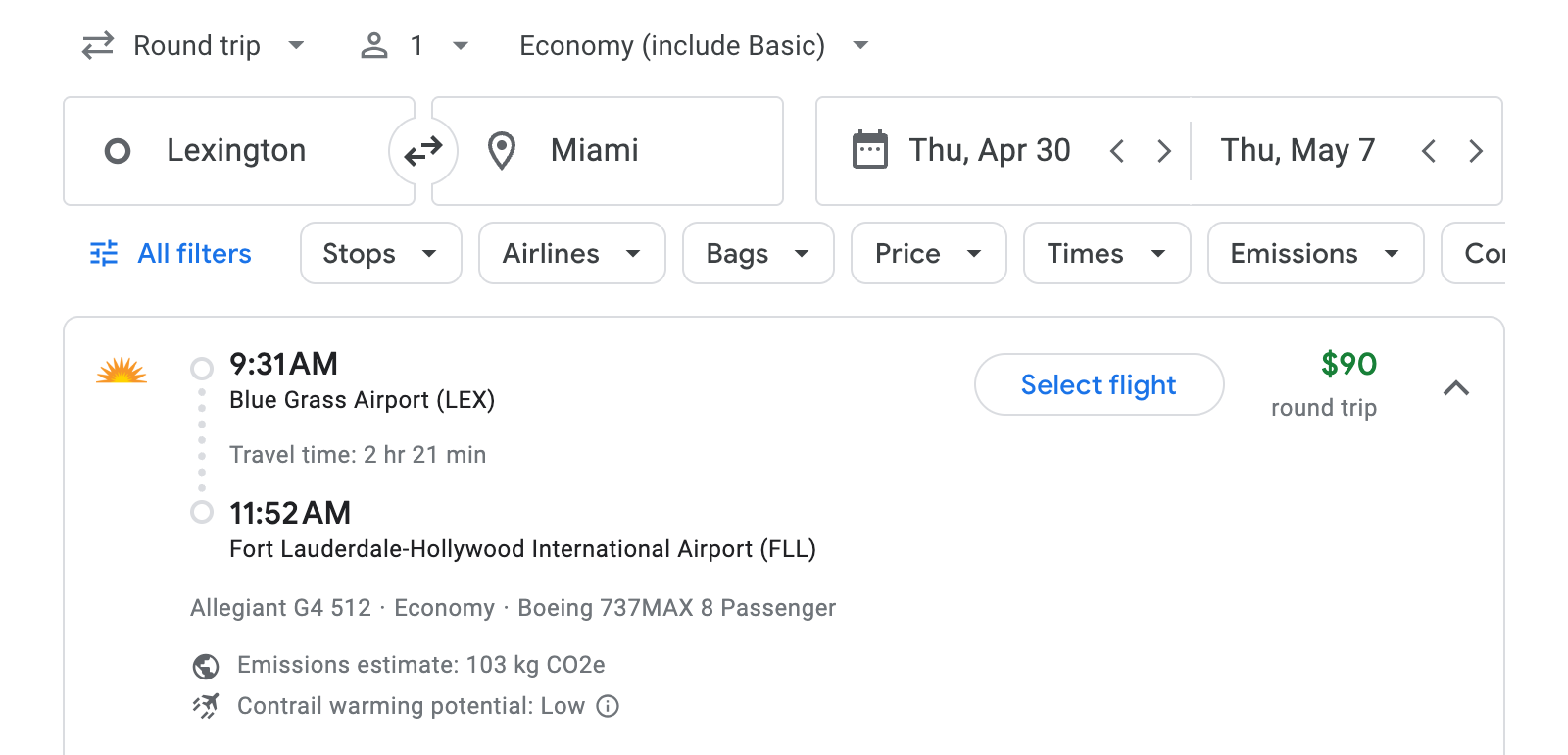Open the Stops filter dropdown

380,253
